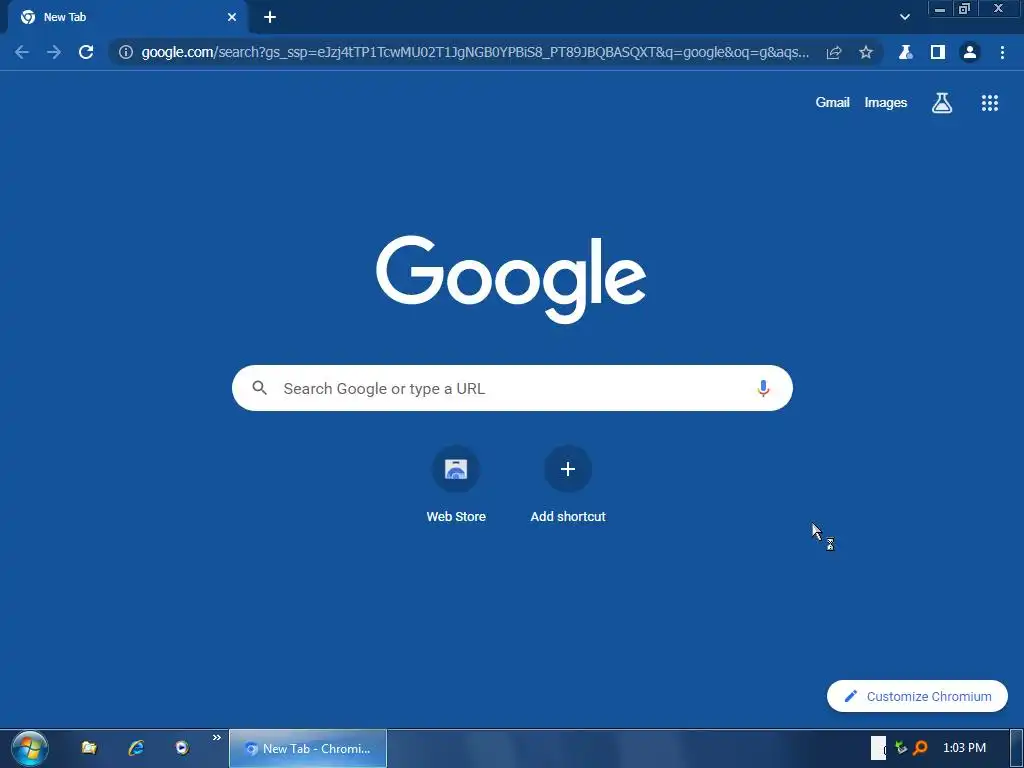Open the Google apps grid
The image size is (1024, 768).
pyautogui.click(x=990, y=103)
